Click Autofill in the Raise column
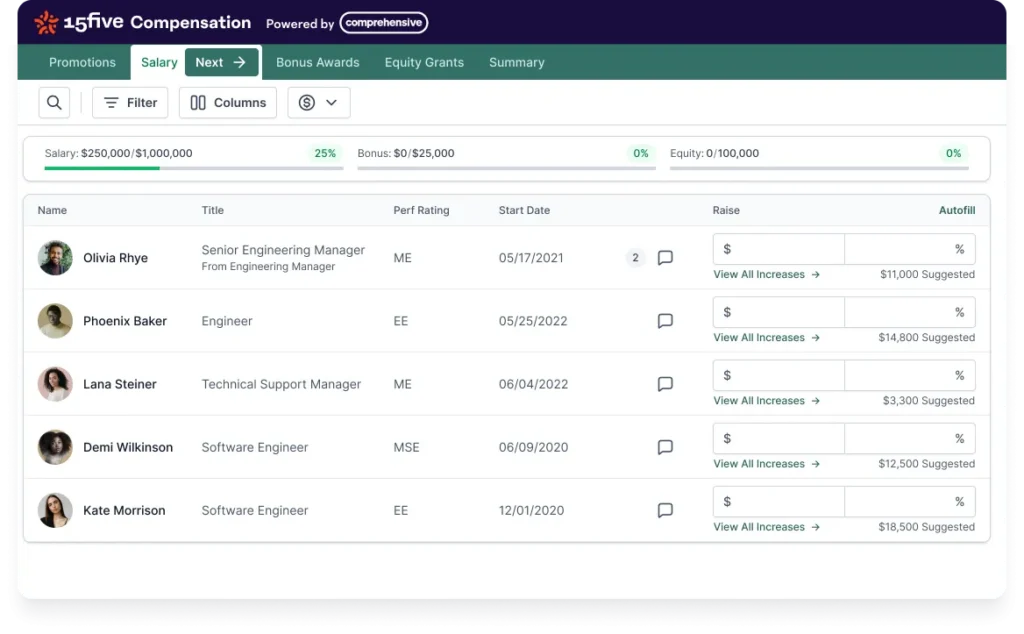The height and width of the screenshot is (634, 1024). (x=956, y=210)
